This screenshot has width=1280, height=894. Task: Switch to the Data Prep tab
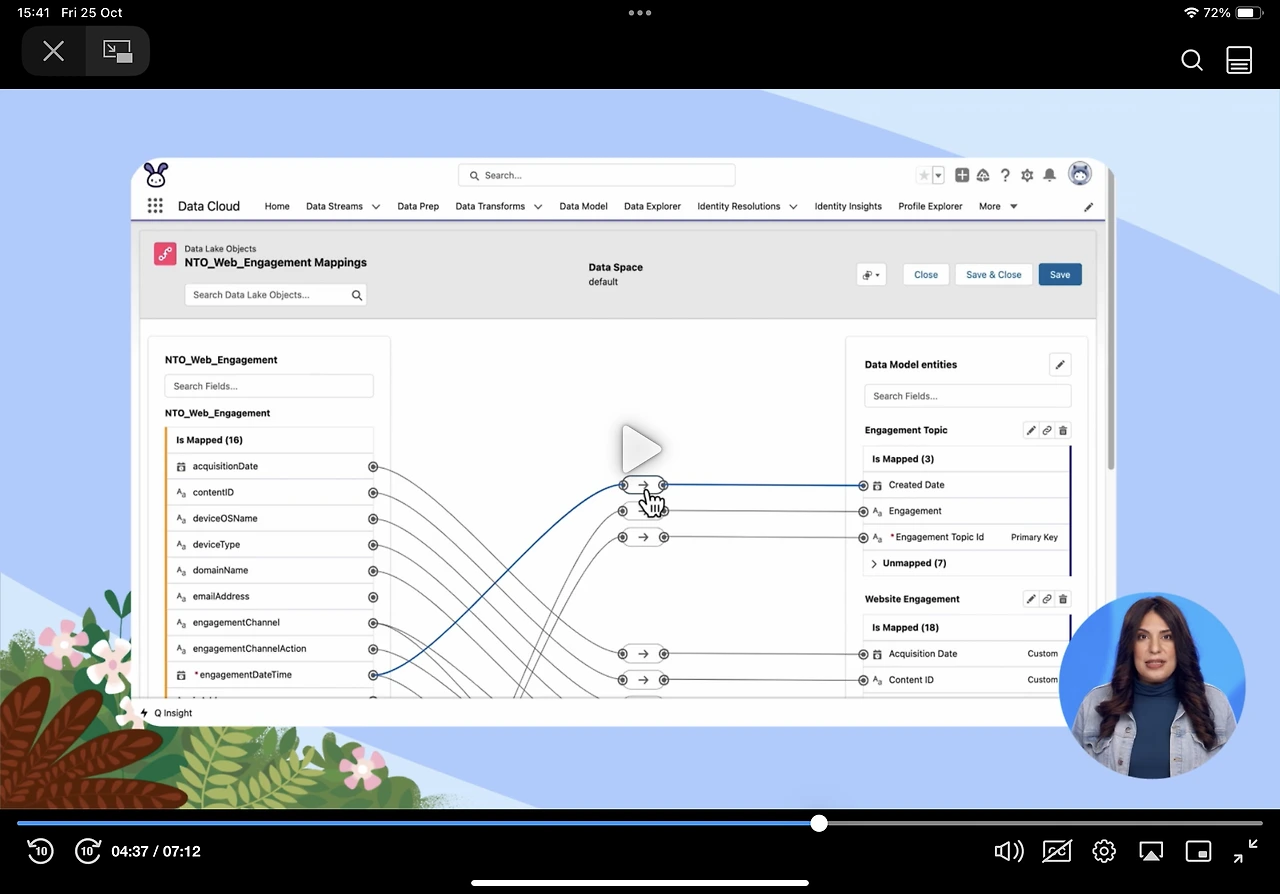418,206
